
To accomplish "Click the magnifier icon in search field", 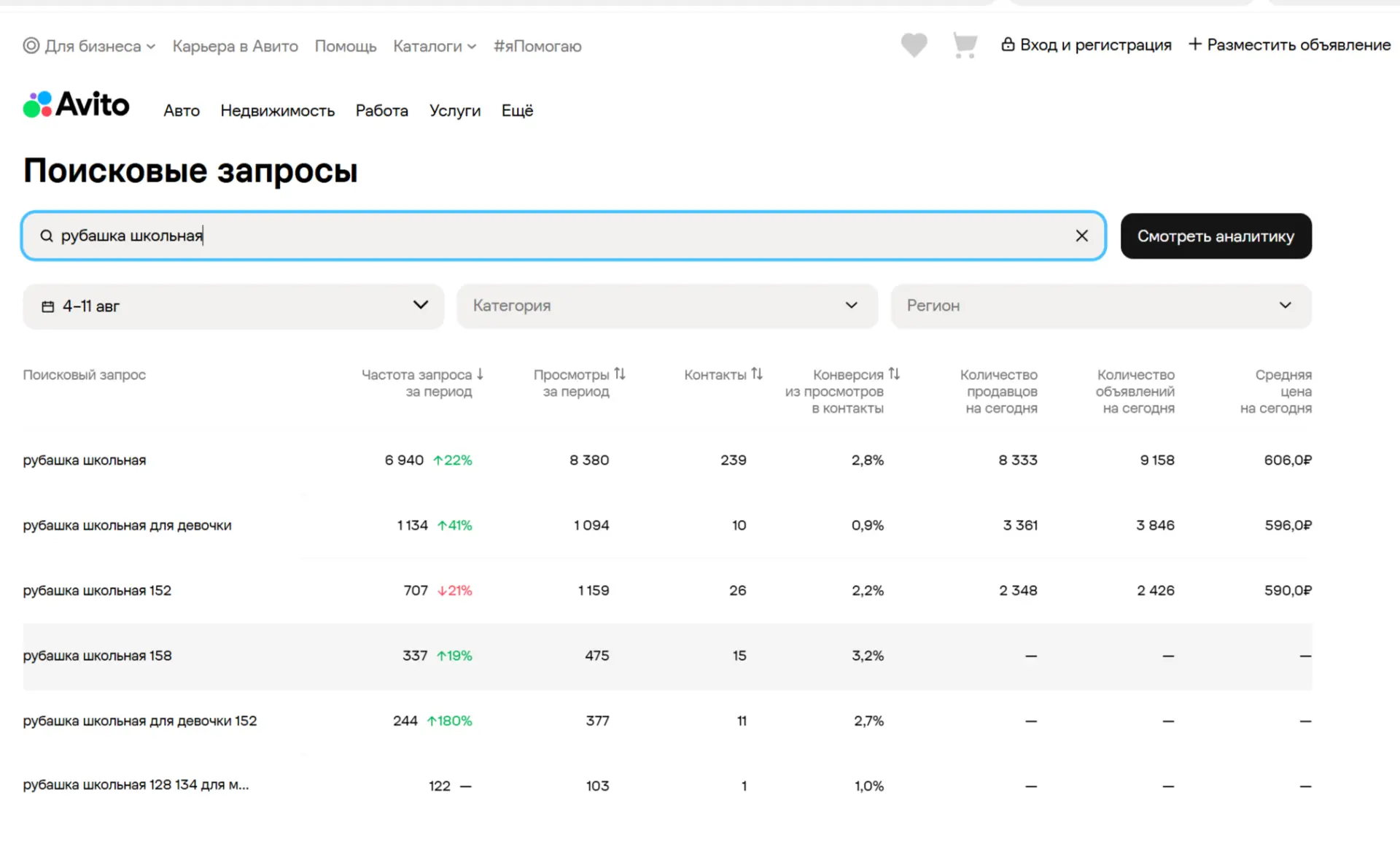I will (47, 236).
